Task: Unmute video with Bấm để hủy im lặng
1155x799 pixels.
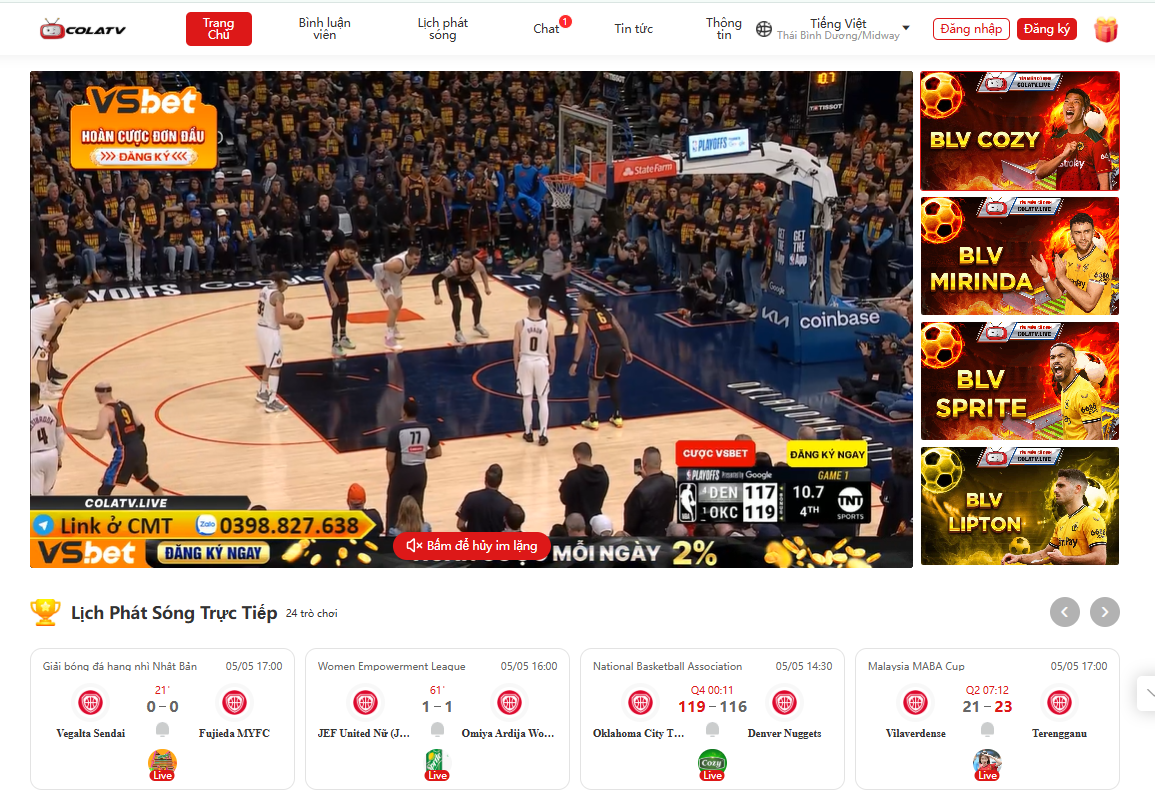Action: (x=471, y=546)
